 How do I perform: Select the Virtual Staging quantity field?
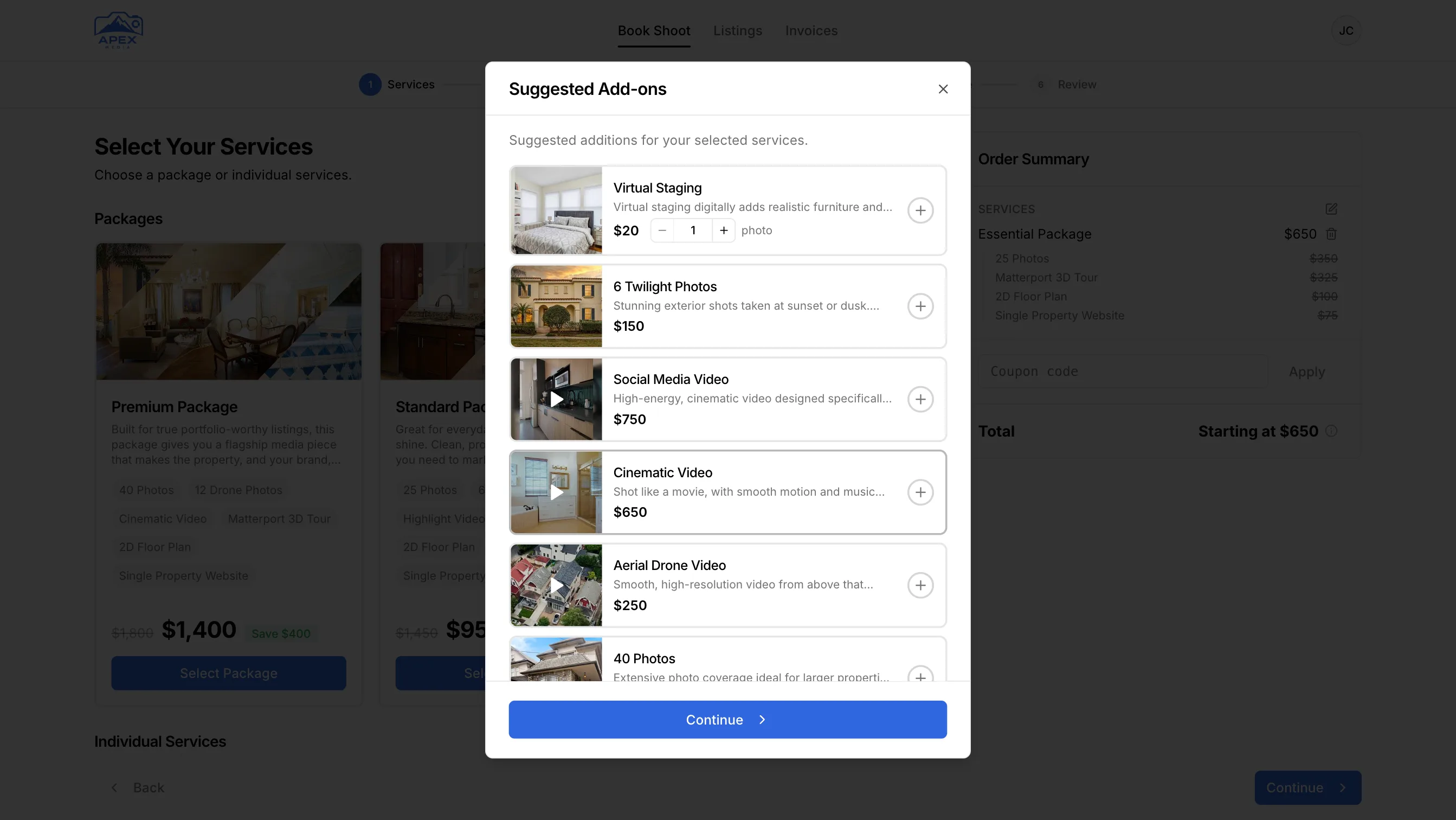pos(693,230)
